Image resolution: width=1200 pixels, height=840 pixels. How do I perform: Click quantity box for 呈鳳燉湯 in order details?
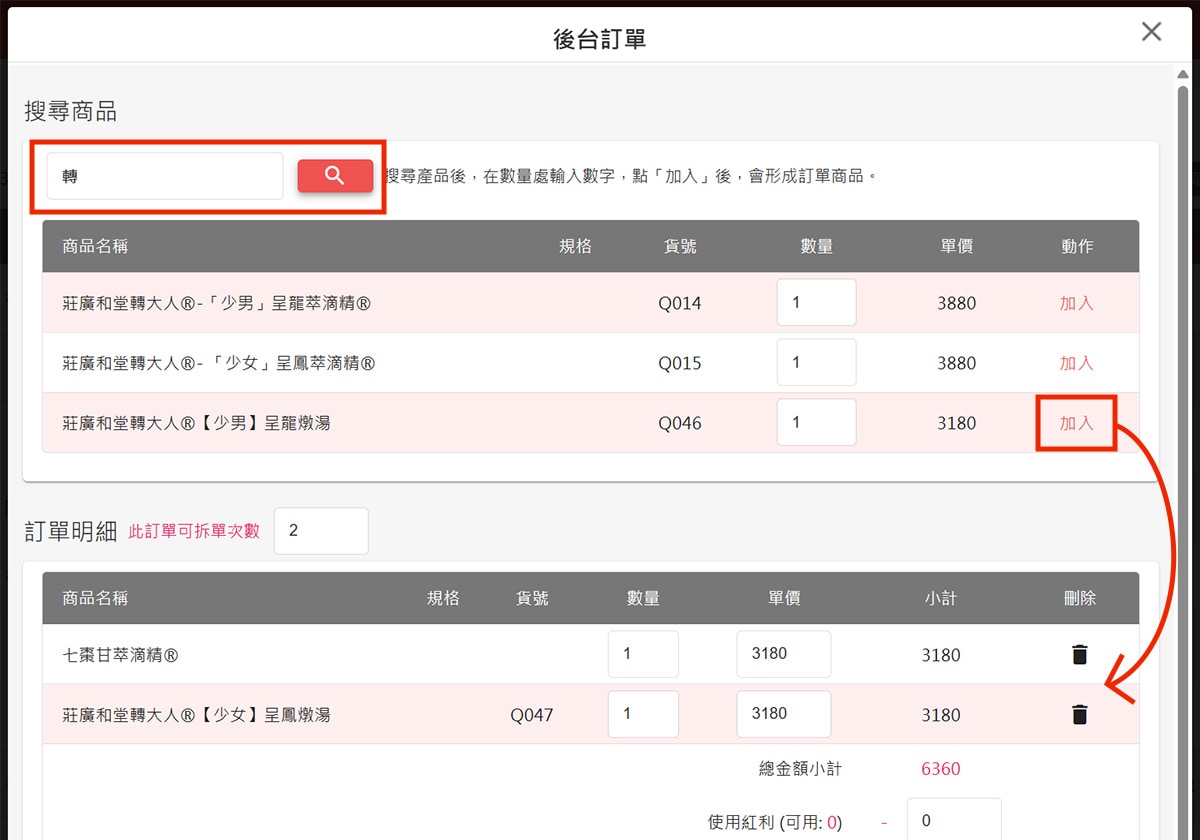[x=643, y=714]
